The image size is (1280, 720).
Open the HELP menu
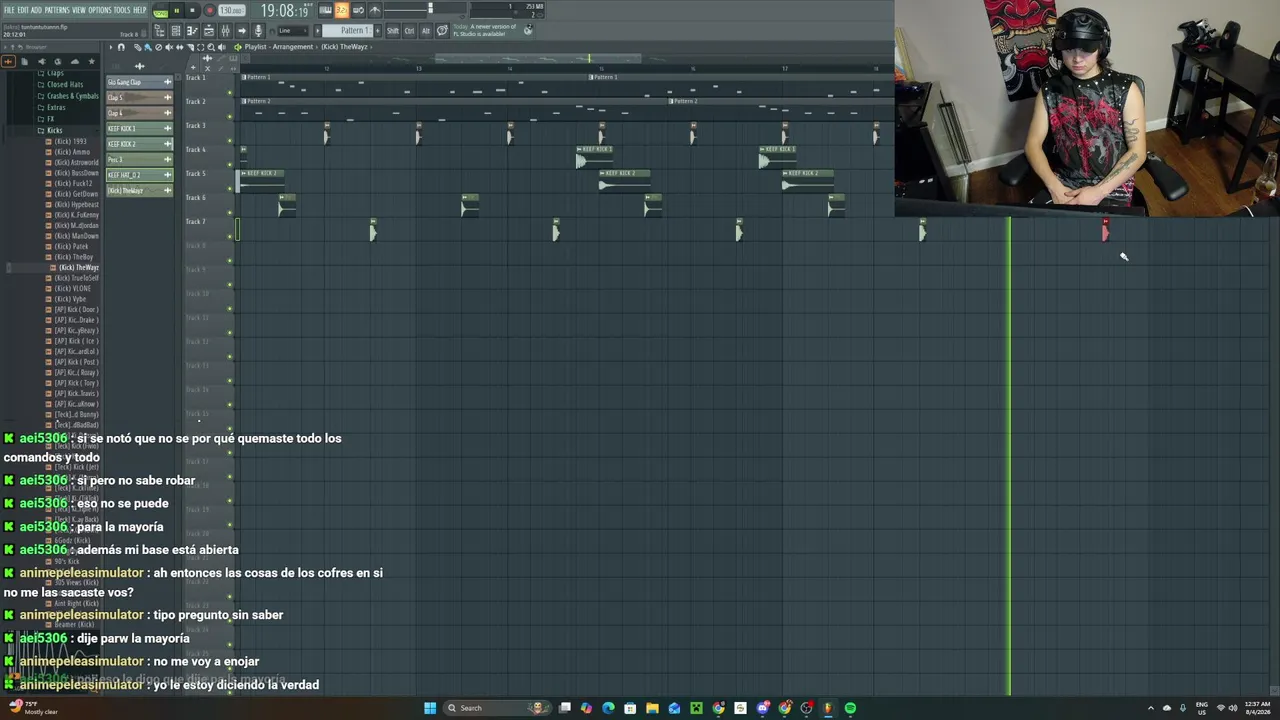(x=140, y=10)
